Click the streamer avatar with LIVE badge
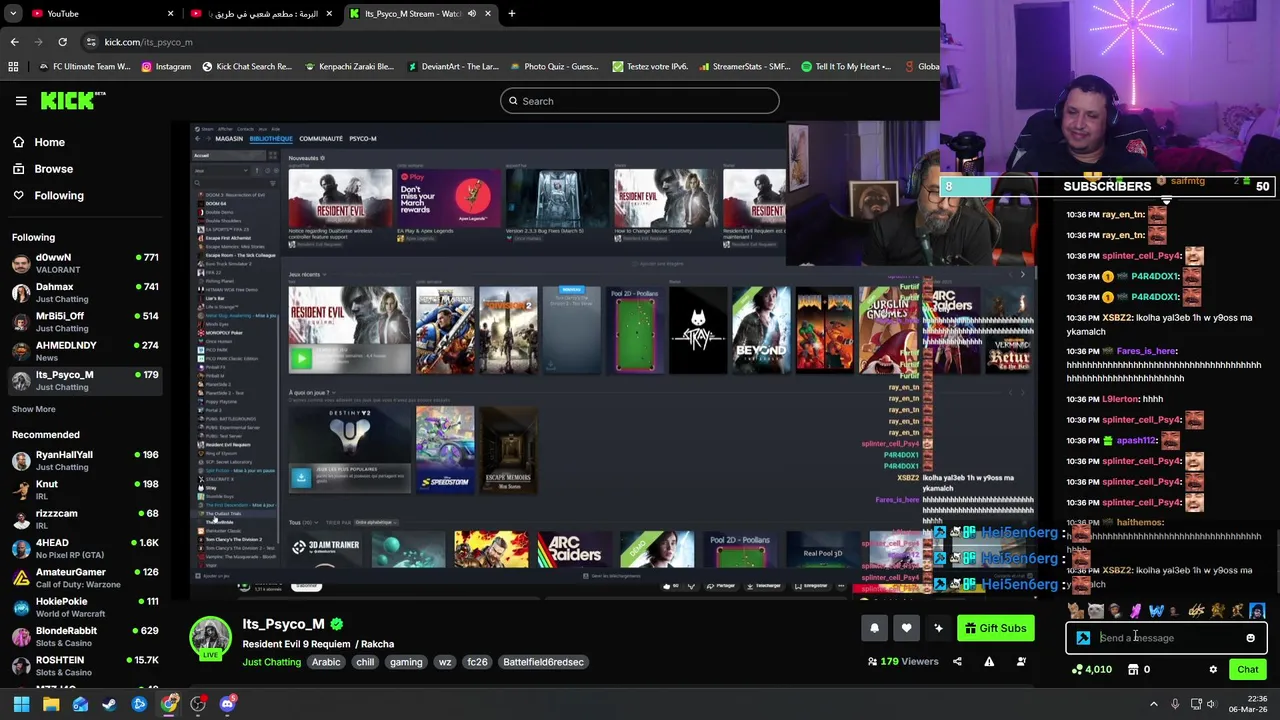Screen dimensions: 1280x720 (x=211, y=639)
